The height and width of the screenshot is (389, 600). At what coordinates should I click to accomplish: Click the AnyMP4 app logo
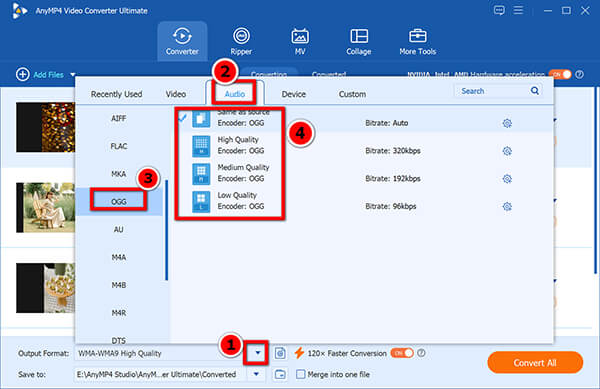point(19,11)
